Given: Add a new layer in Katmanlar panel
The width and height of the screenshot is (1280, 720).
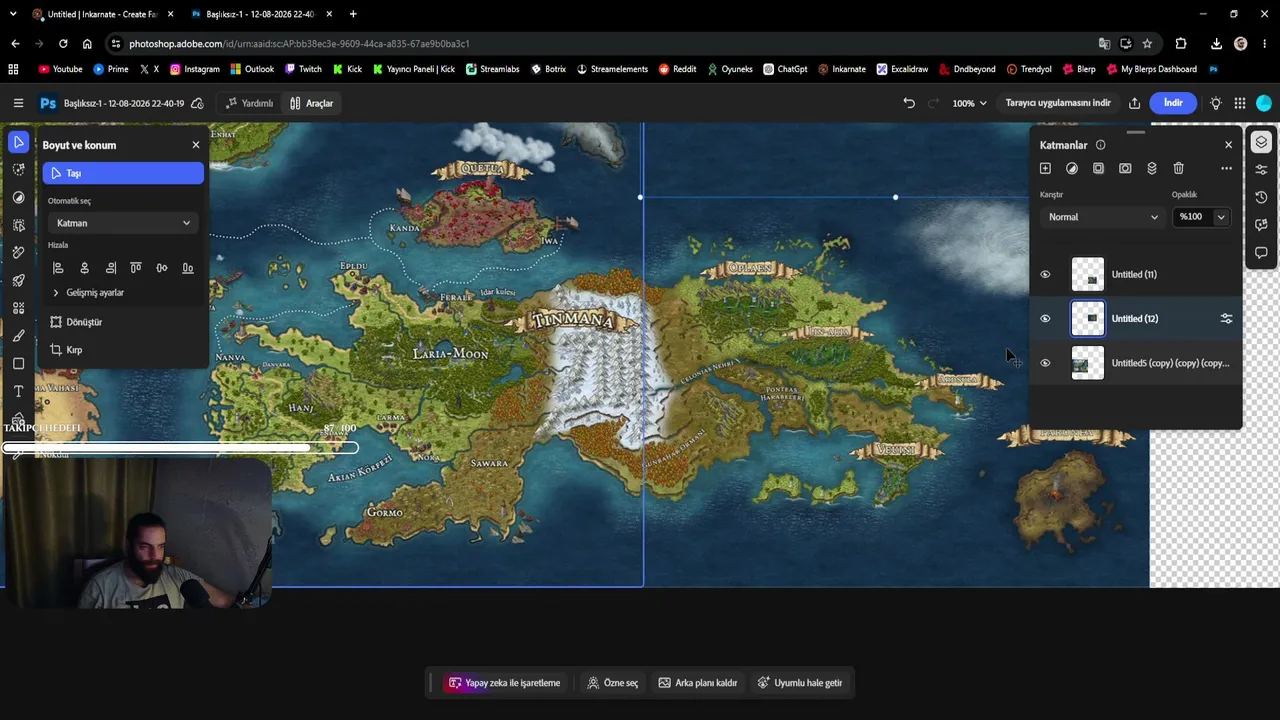Looking at the screenshot, I should tap(1045, 168).
